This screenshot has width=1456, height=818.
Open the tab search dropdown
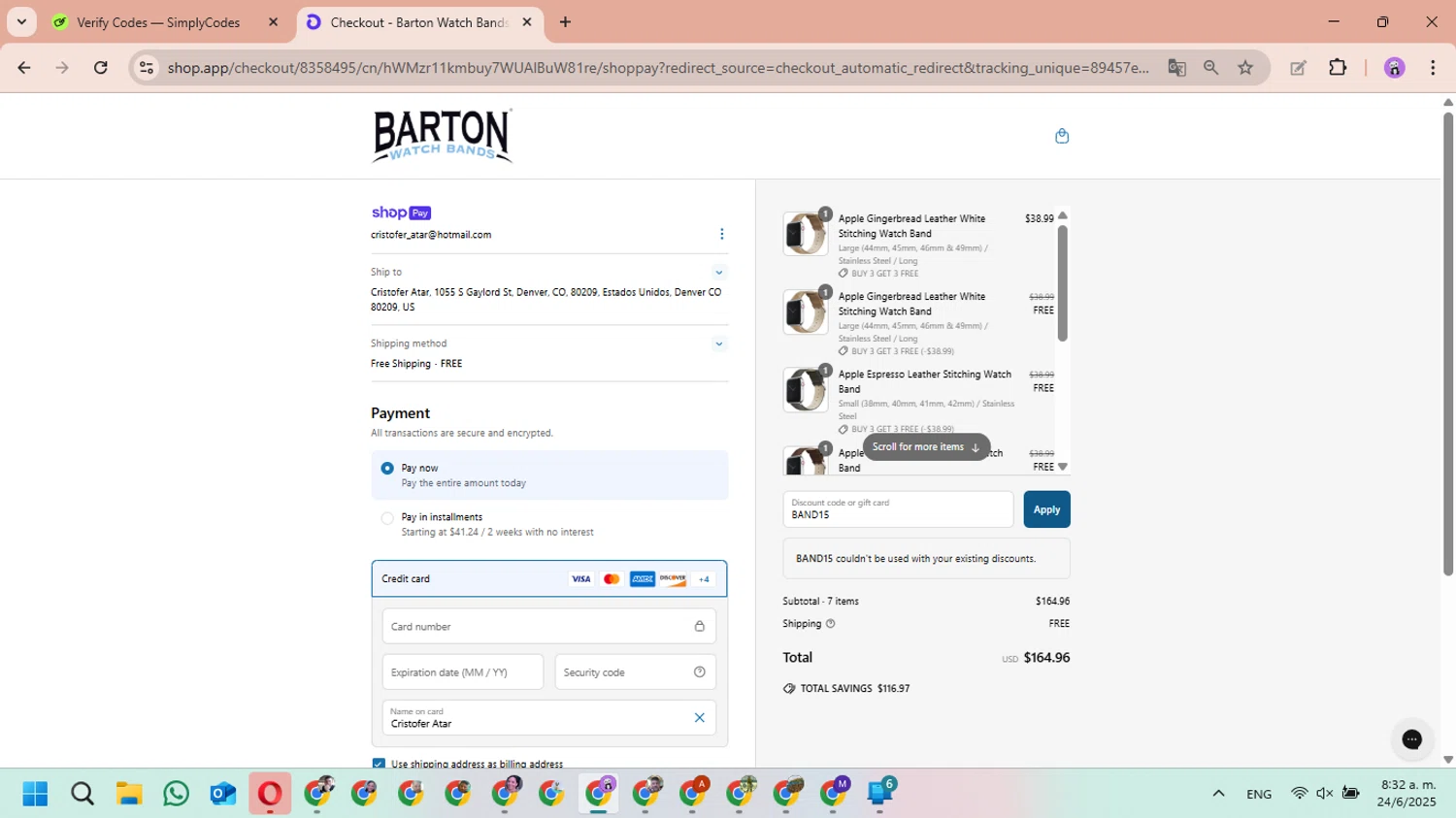(x=21, y=22)
